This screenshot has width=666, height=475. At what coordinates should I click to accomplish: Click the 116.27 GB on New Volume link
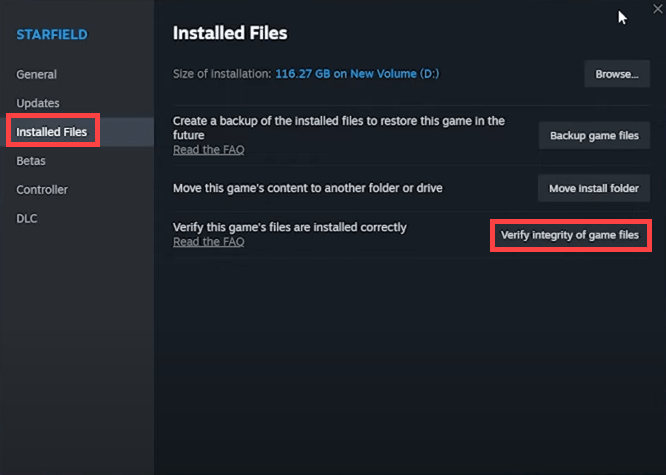tap(357, 74)
